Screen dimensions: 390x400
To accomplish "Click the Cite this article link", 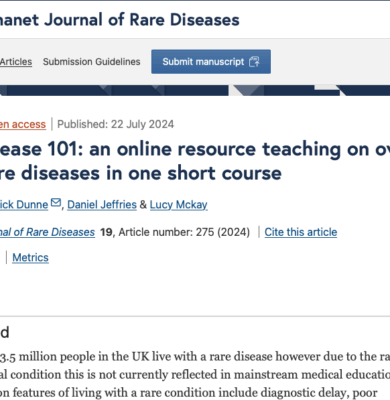I will point(301,232).
